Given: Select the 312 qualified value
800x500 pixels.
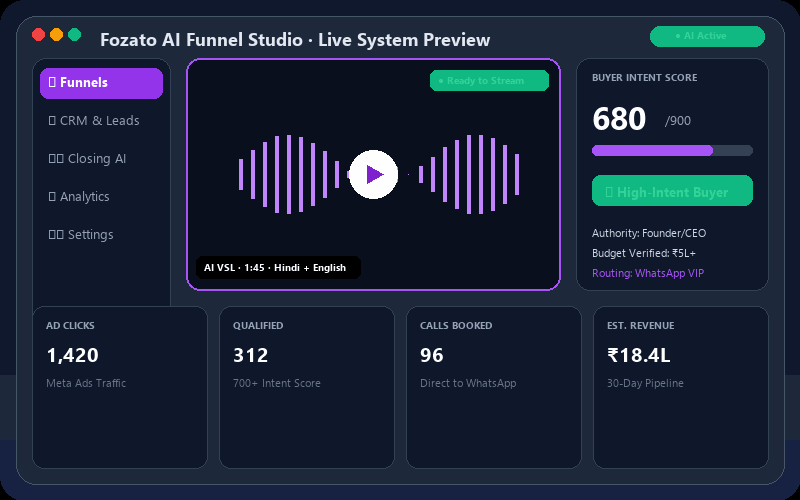Looking at the screenshot, I should coord(251,356).
